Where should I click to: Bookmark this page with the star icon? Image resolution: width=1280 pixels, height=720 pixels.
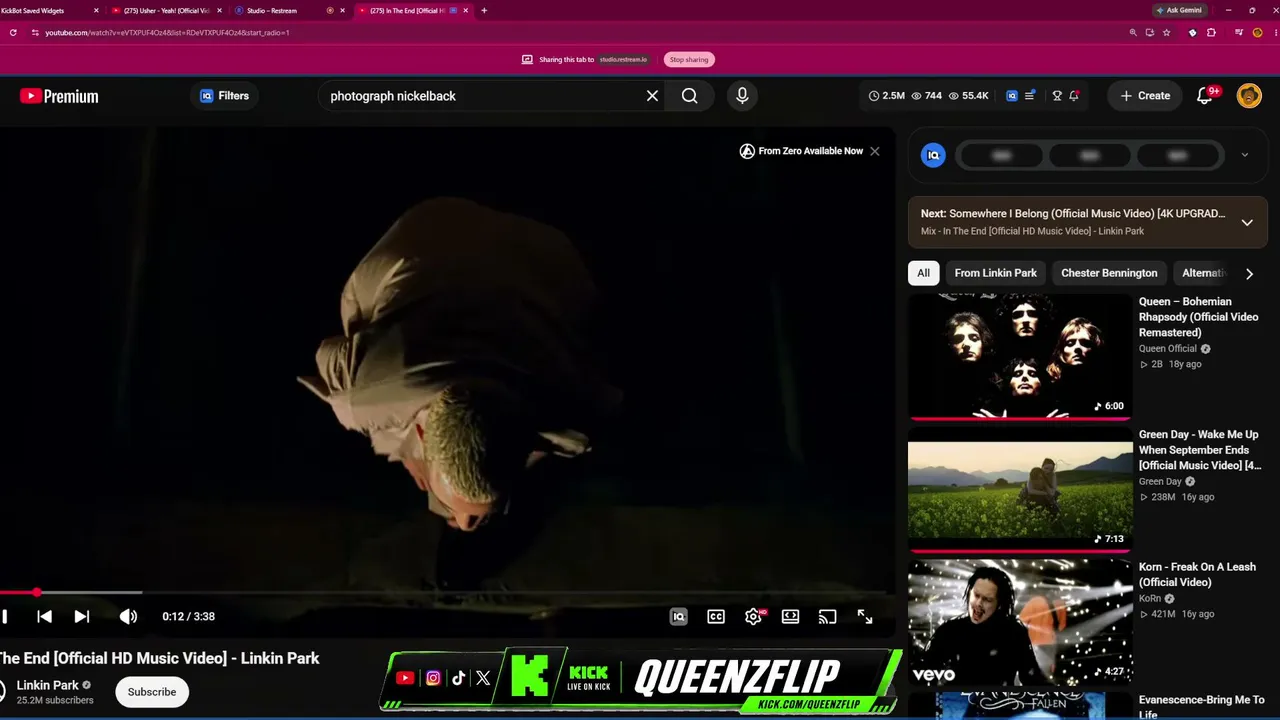pyautogui.click(x=1166, y=33)
